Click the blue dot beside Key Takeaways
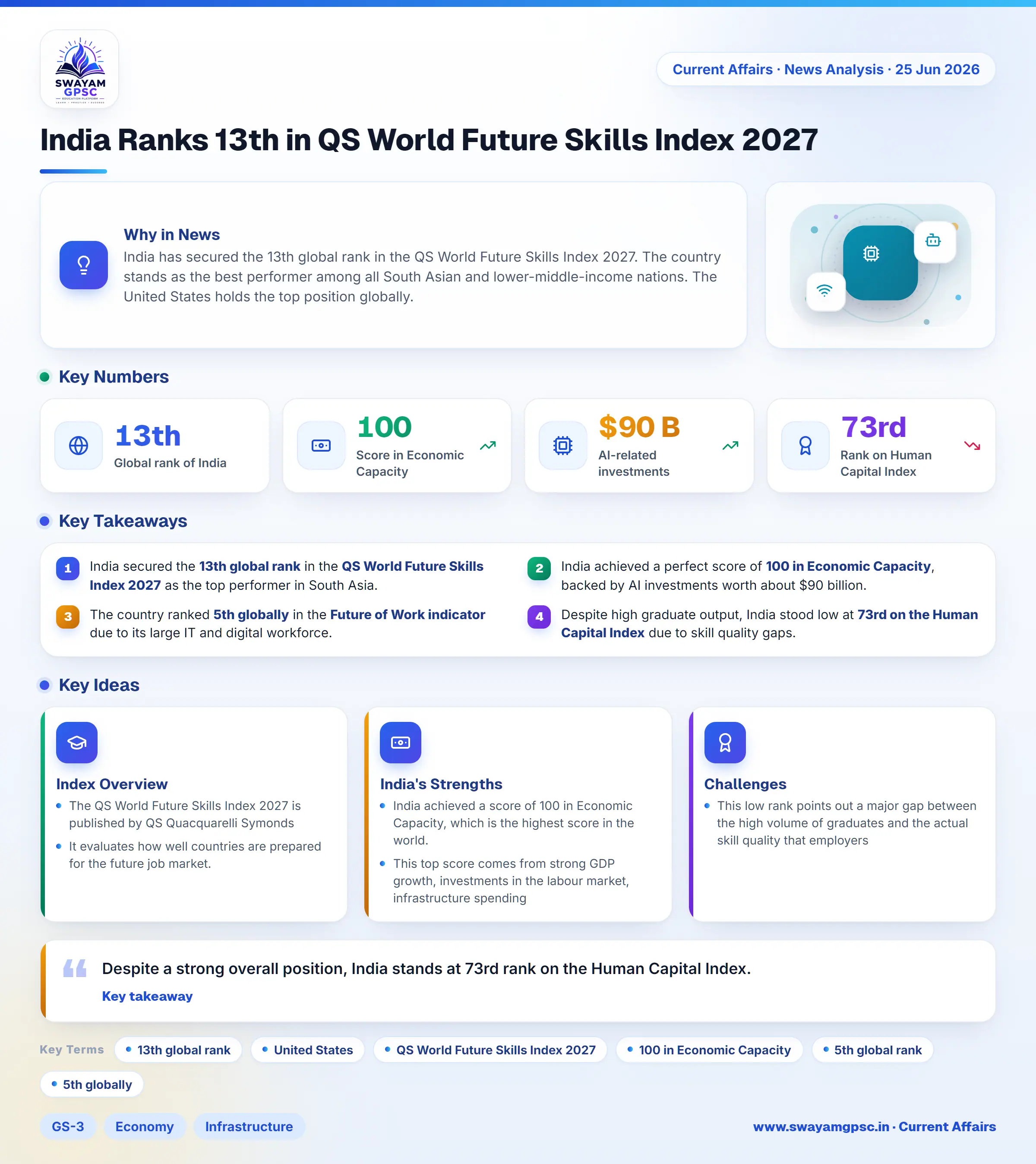Image resolution: width=1036 pixels, height=1164 pixels. pos(44,521)
